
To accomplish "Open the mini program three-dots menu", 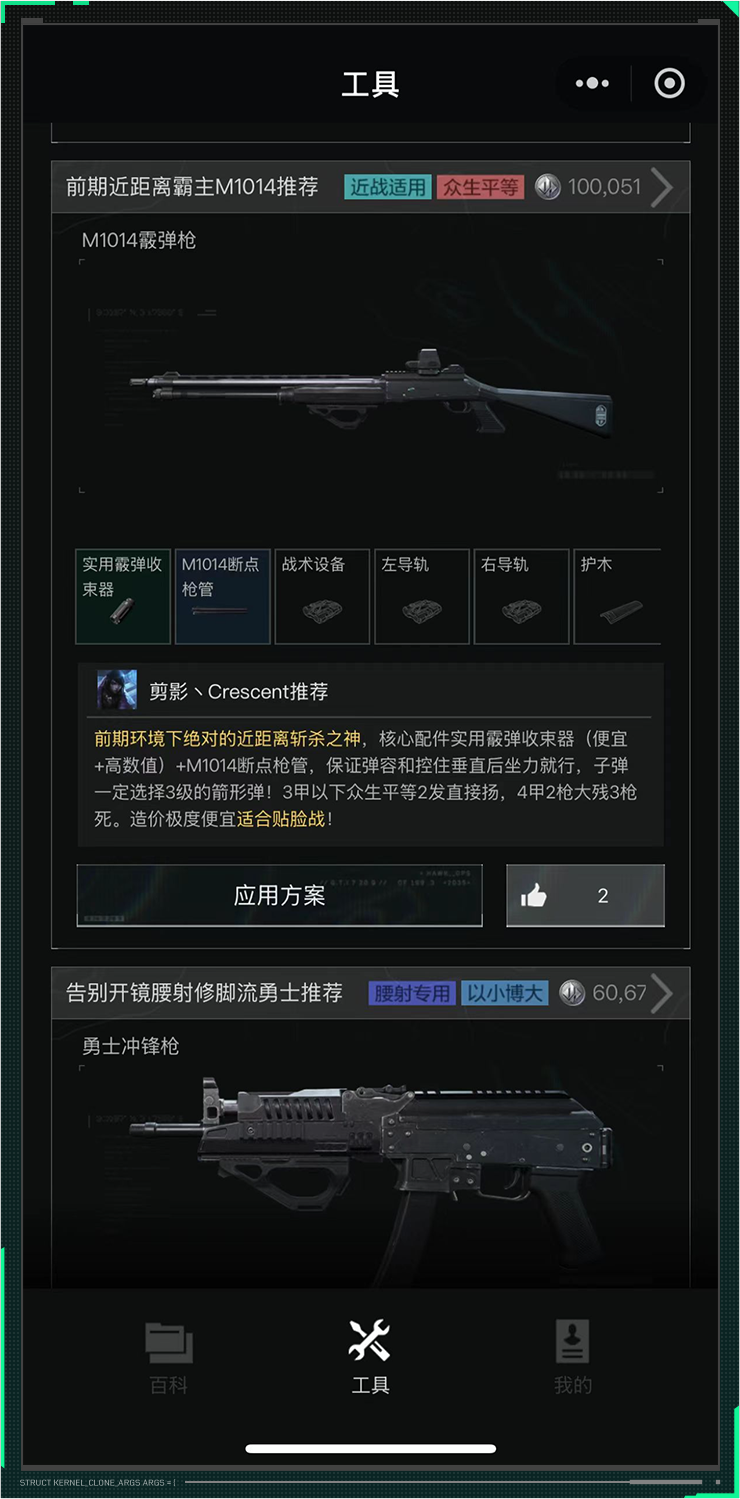I will pyautogui.click(x=592, y=84).
